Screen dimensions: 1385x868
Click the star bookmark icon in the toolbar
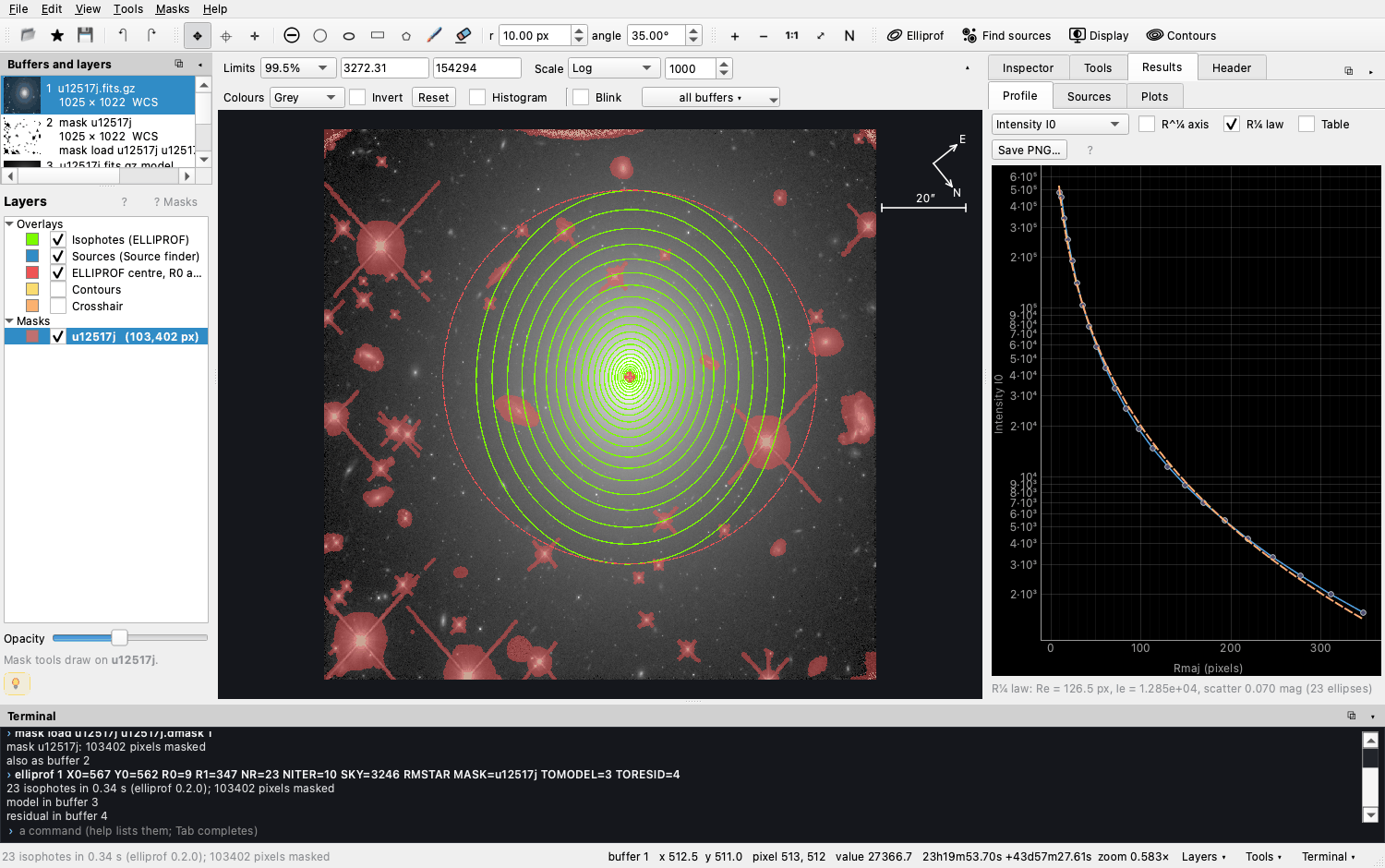(57, 35)
